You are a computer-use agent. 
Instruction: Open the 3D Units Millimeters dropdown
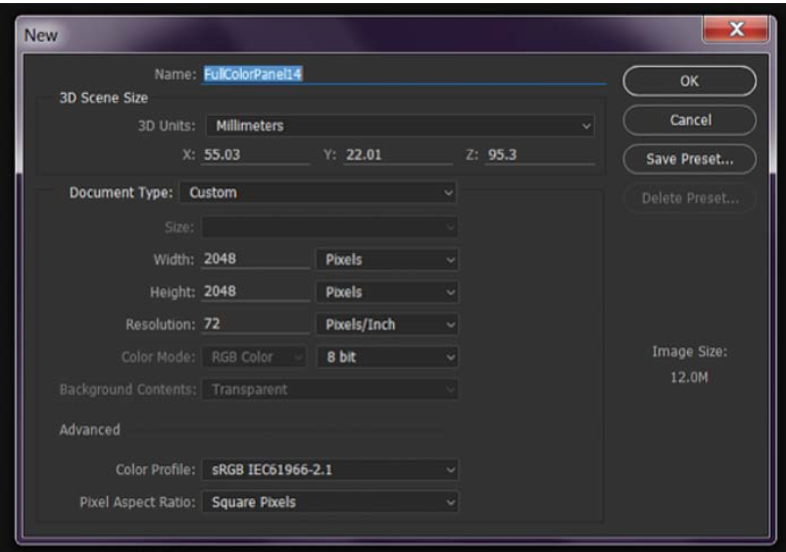398,126
